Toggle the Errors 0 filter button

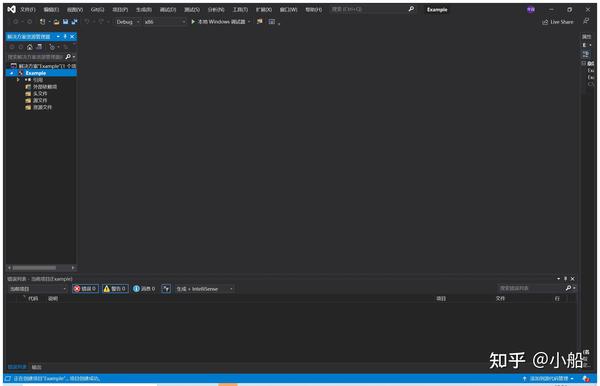[x=85, y=289]
